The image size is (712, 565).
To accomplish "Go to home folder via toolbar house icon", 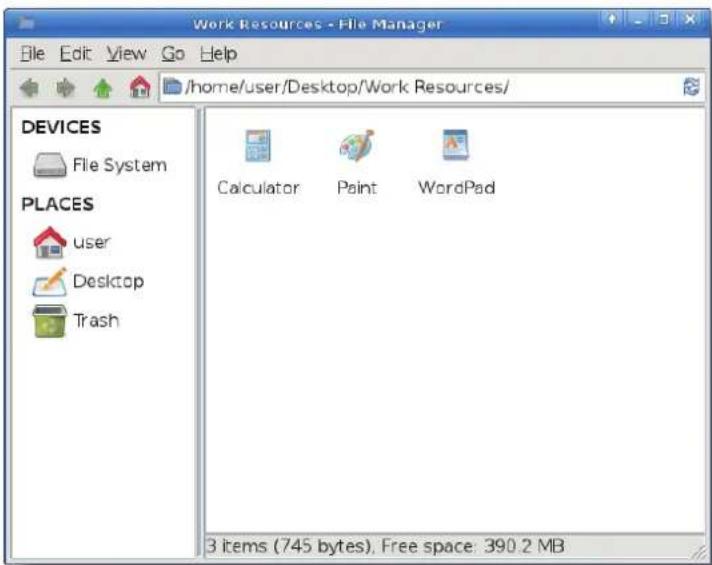I will pos(140,86).
